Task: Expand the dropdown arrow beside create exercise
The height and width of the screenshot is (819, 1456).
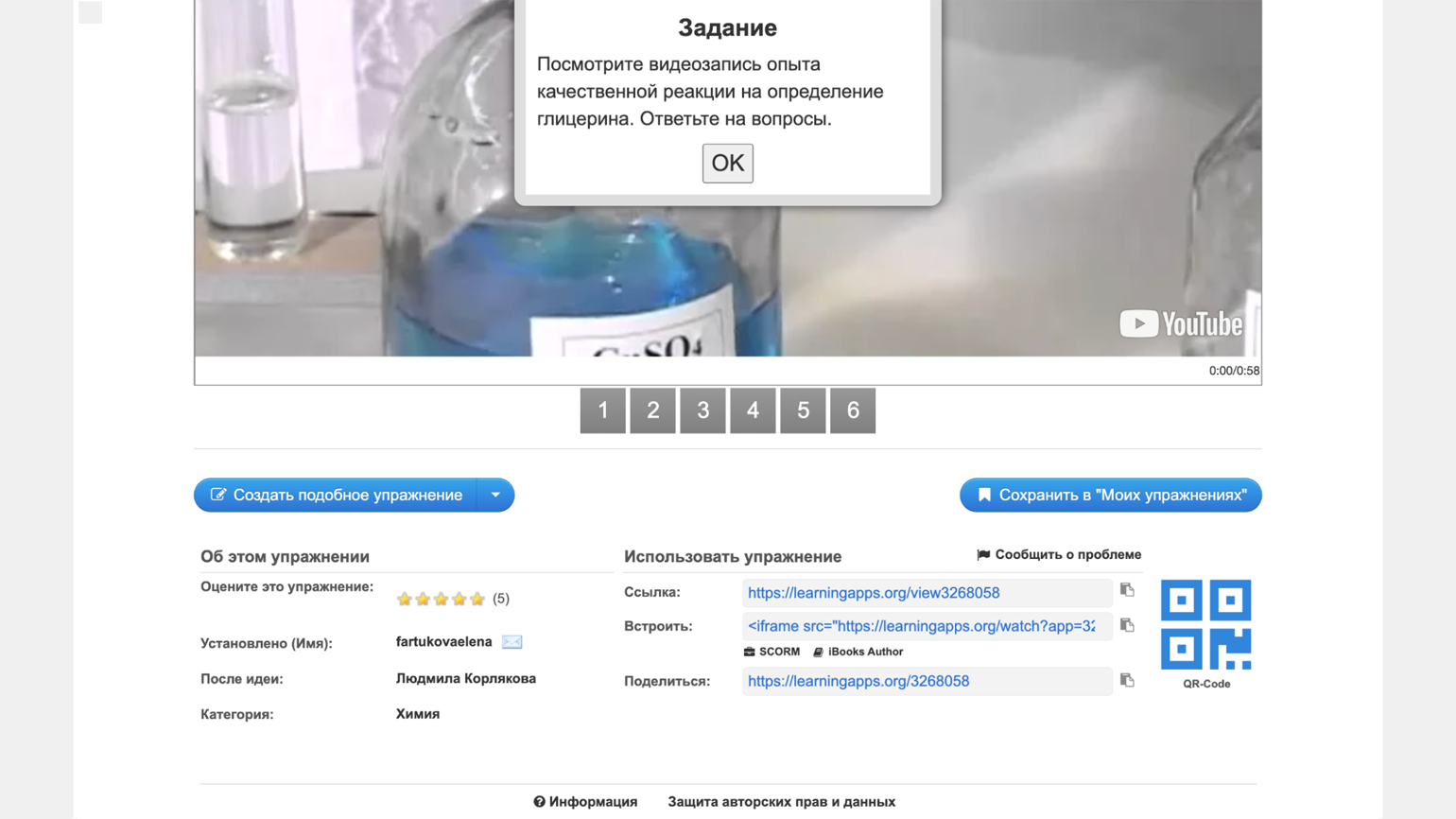Action: pos(495,495)
